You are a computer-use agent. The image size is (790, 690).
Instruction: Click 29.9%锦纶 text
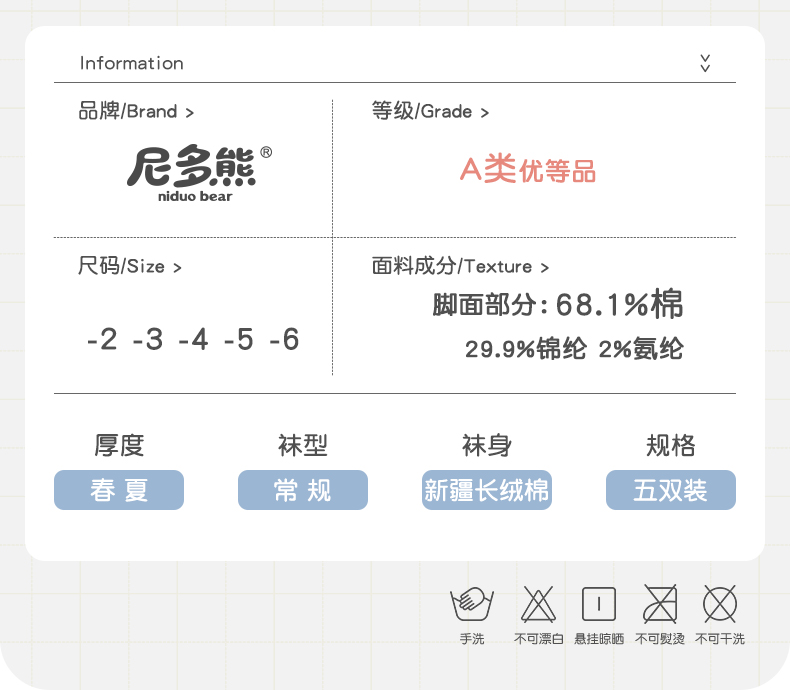click(x=525, y=349)
